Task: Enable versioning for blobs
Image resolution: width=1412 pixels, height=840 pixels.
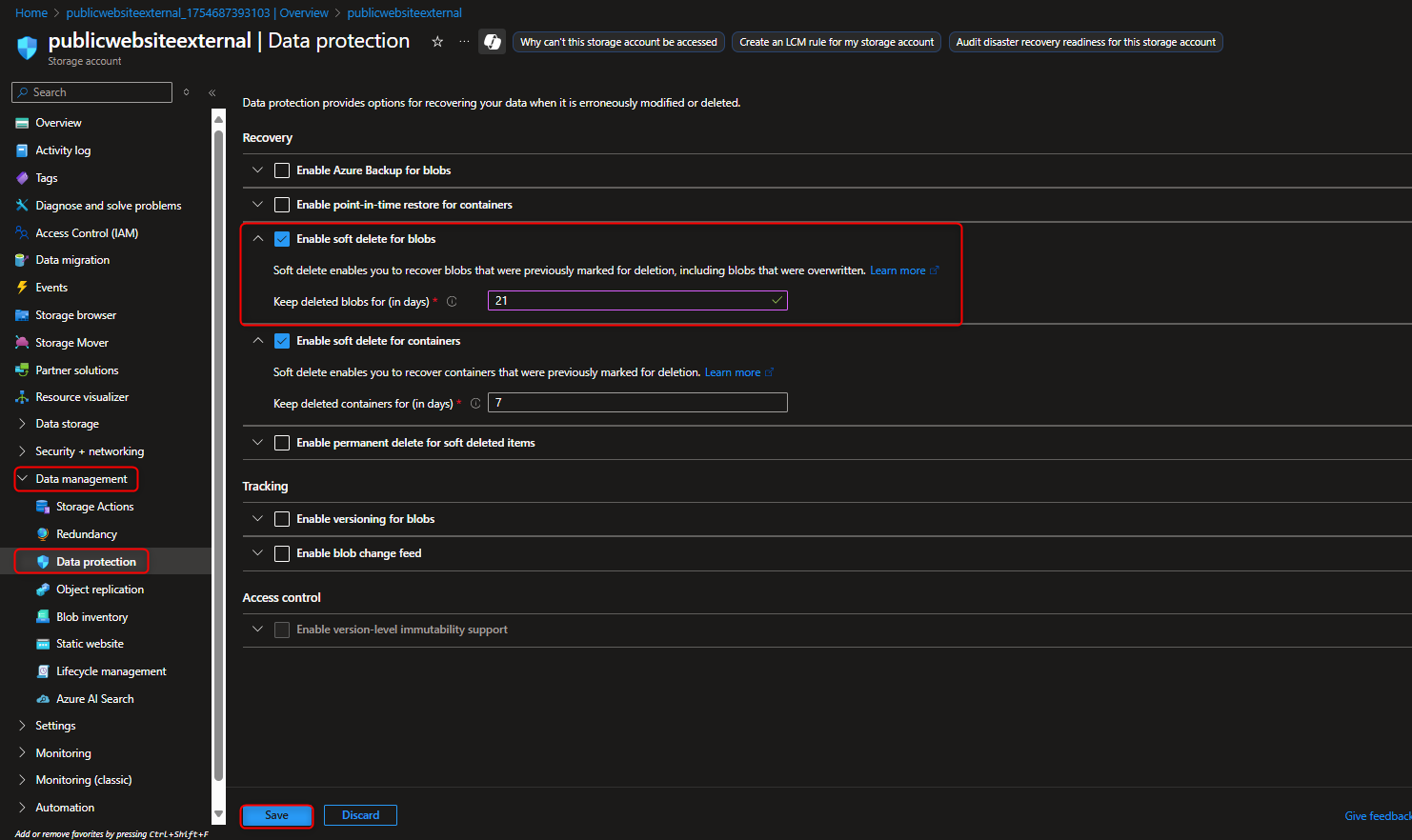Action: pyautogui.click(x=281, y=518)
